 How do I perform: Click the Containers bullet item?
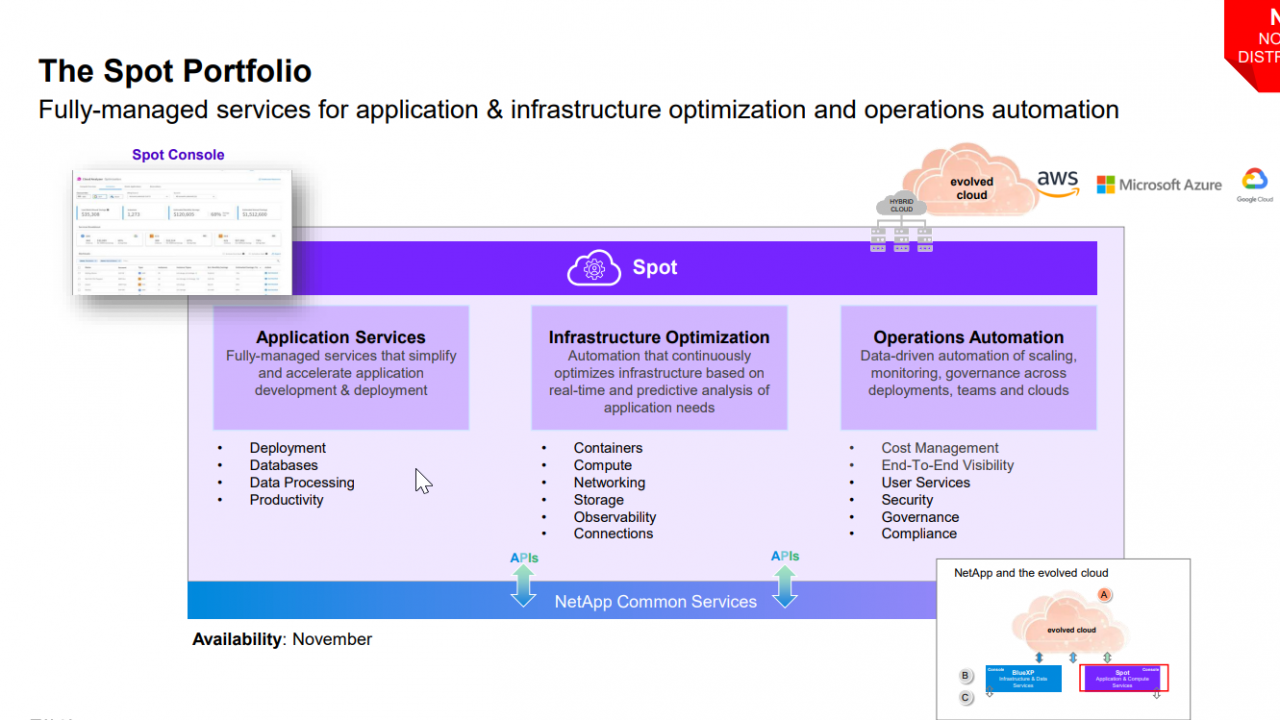pos(608,448)
